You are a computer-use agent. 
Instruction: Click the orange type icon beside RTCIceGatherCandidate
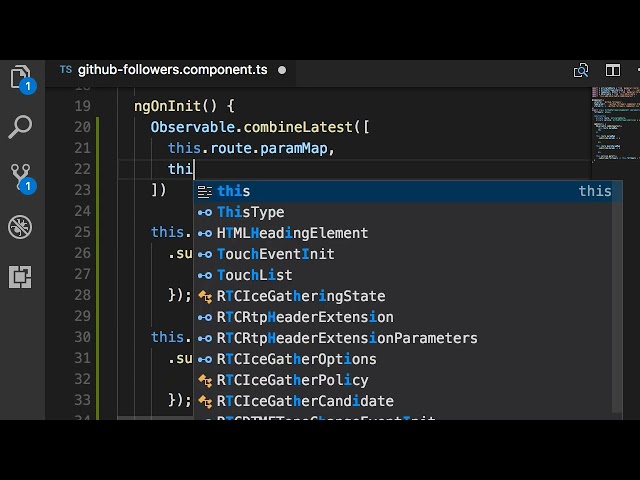coord(205,402)
